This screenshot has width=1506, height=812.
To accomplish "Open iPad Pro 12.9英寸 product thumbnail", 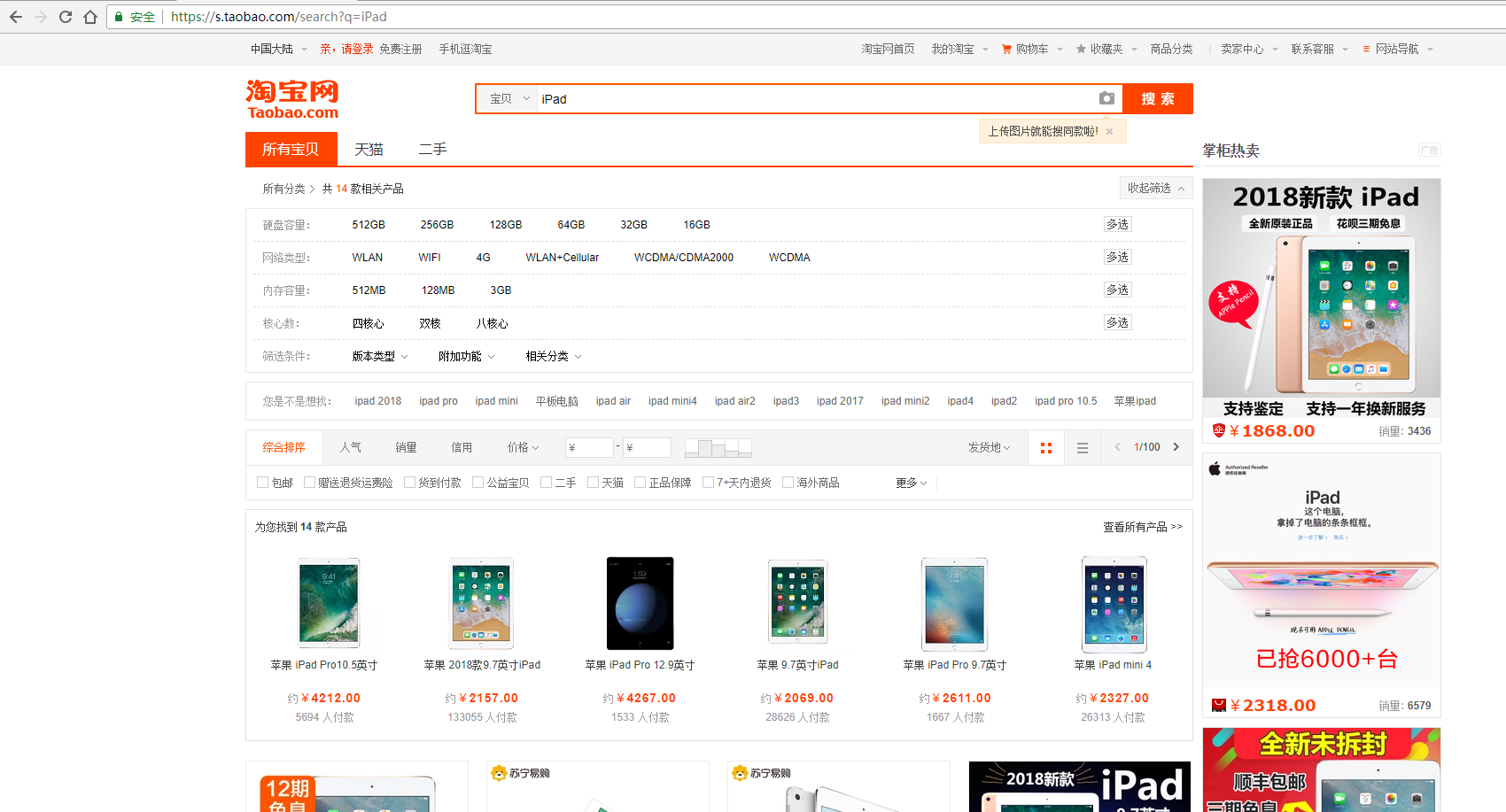I will 640,603.
